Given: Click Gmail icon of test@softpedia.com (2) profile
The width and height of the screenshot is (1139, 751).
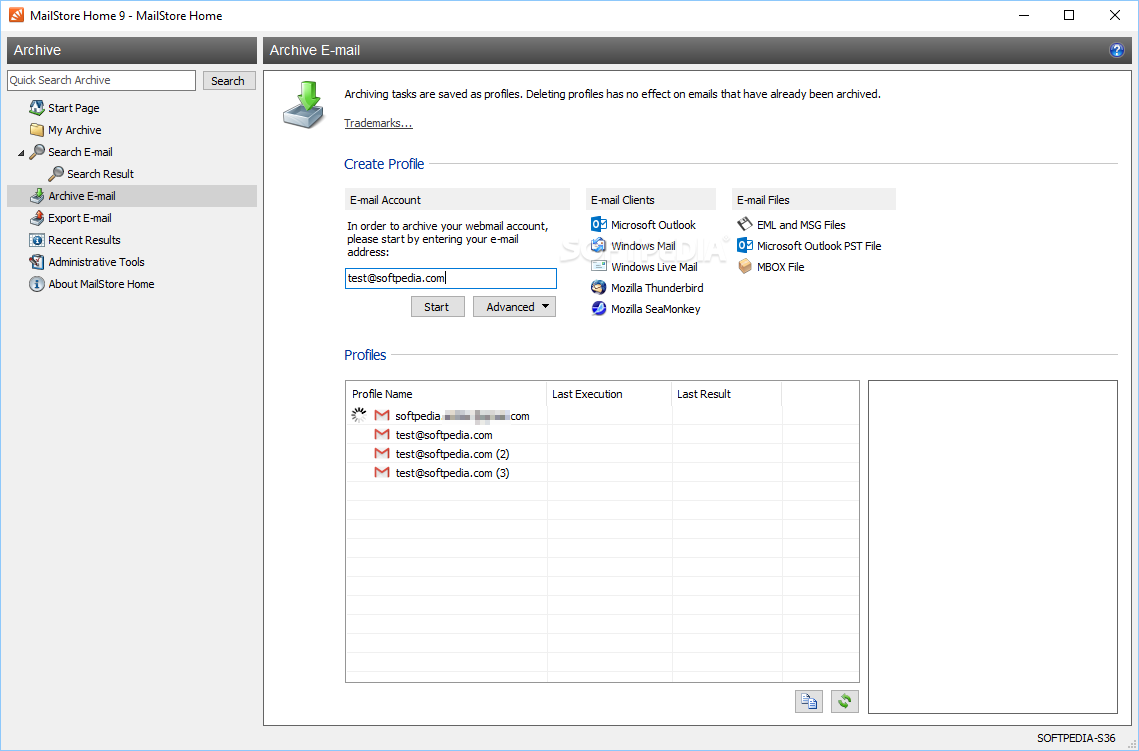Looking at the screenshot, I should (x=381, y=453).
